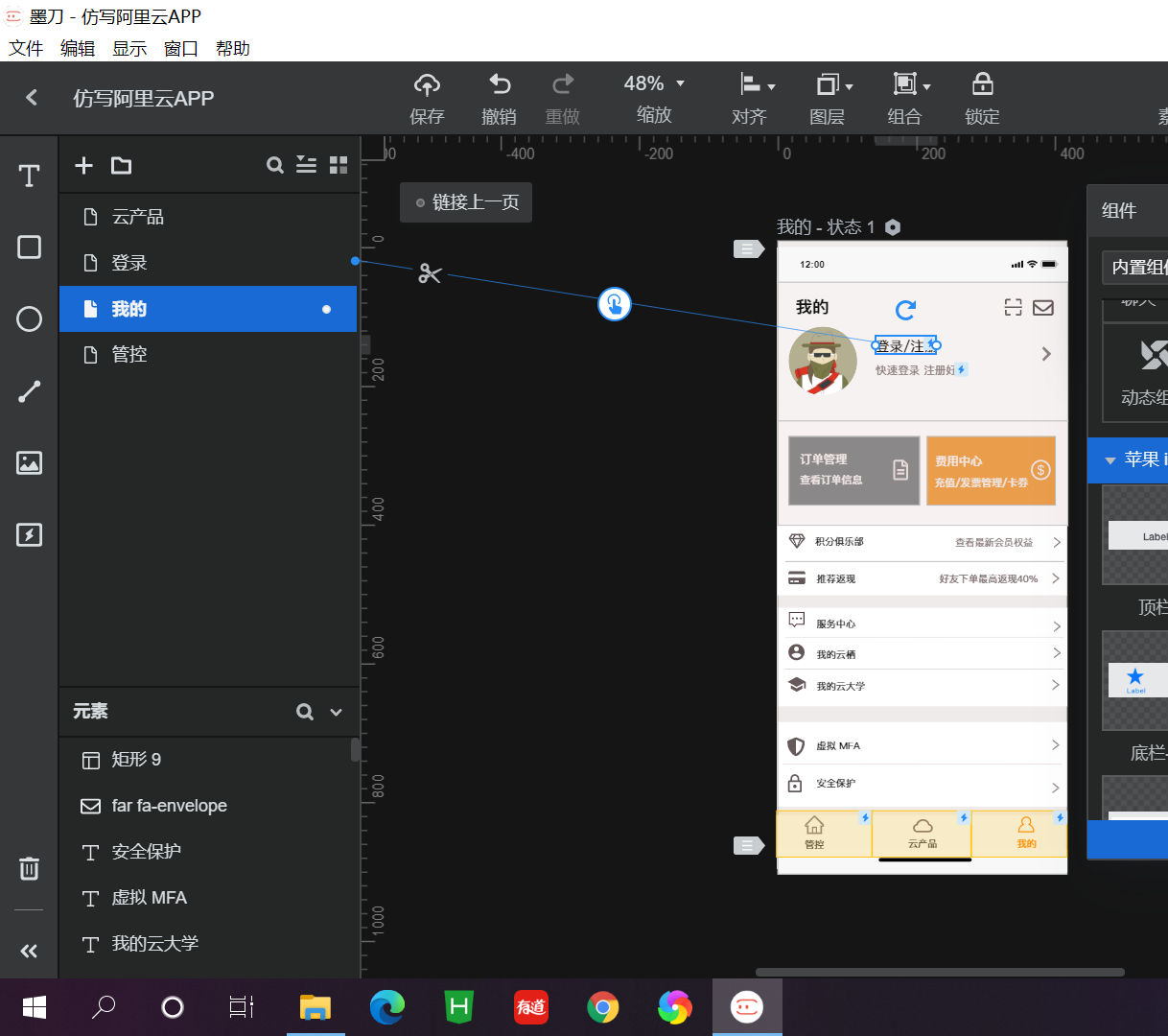Screen dimensions: 1168x1036
Task: Click the 云产品 tab in mockup bottom bar
Action: tap(922, 833)
